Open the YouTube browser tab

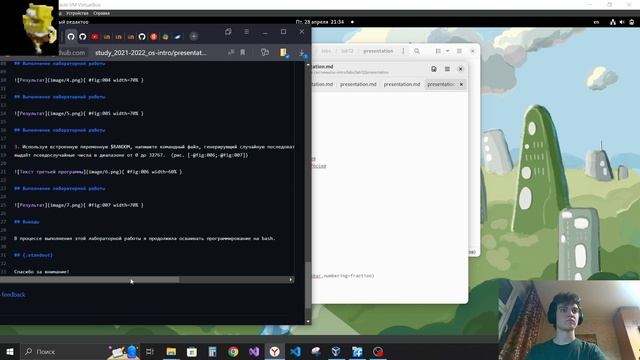pyautogui.click(x=95, y=37)
